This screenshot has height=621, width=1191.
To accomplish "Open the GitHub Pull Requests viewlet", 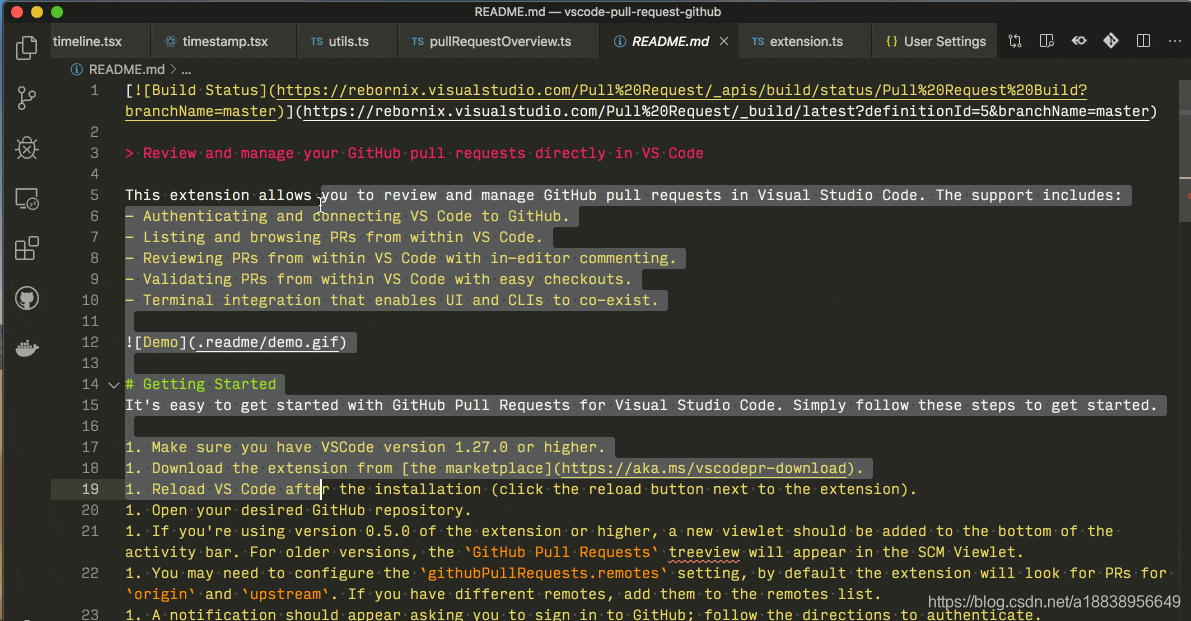I will pyautogui.click(x=27, y=298).
